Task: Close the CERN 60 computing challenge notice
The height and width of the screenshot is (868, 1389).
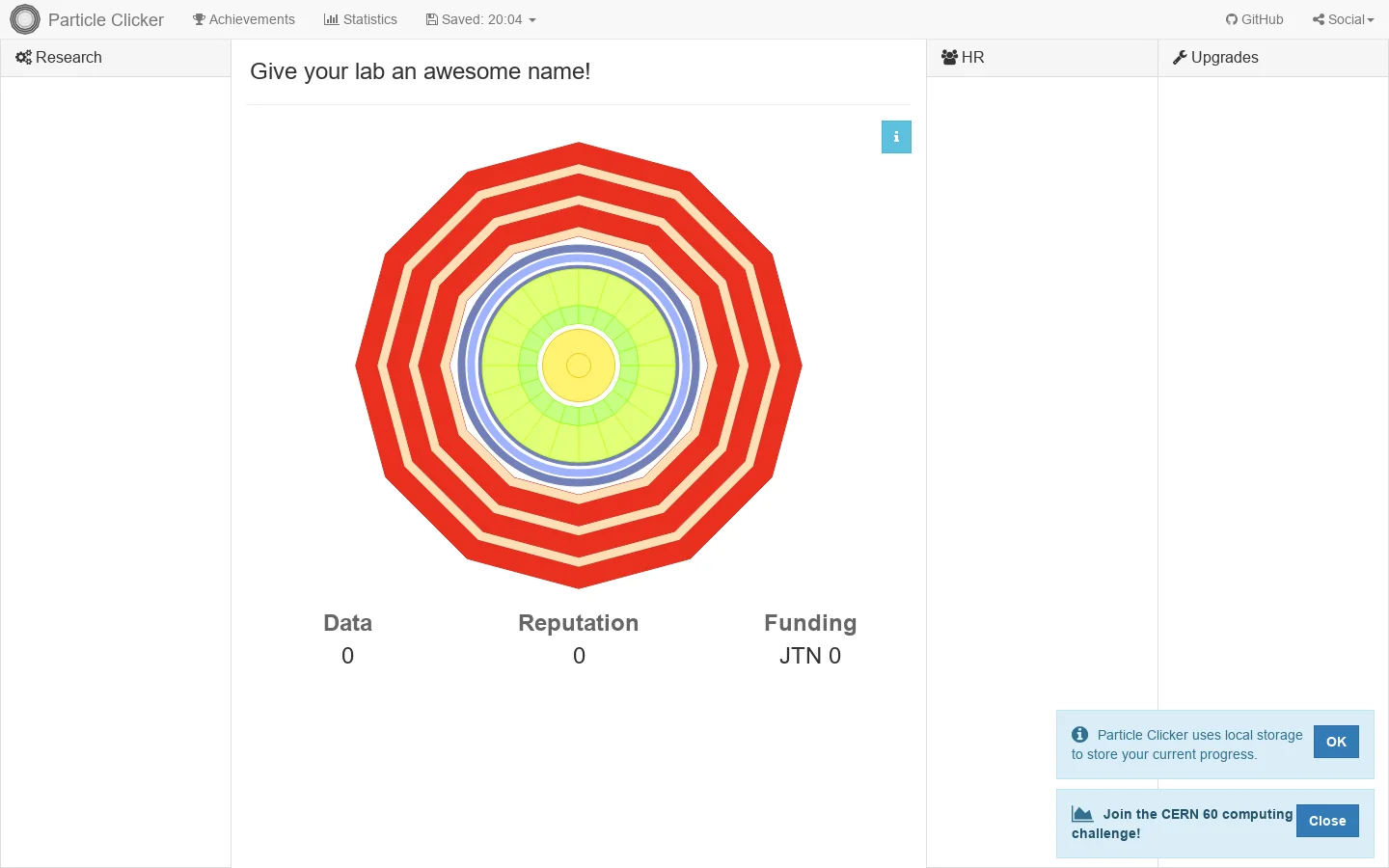Action: (x=1327, y=821)
